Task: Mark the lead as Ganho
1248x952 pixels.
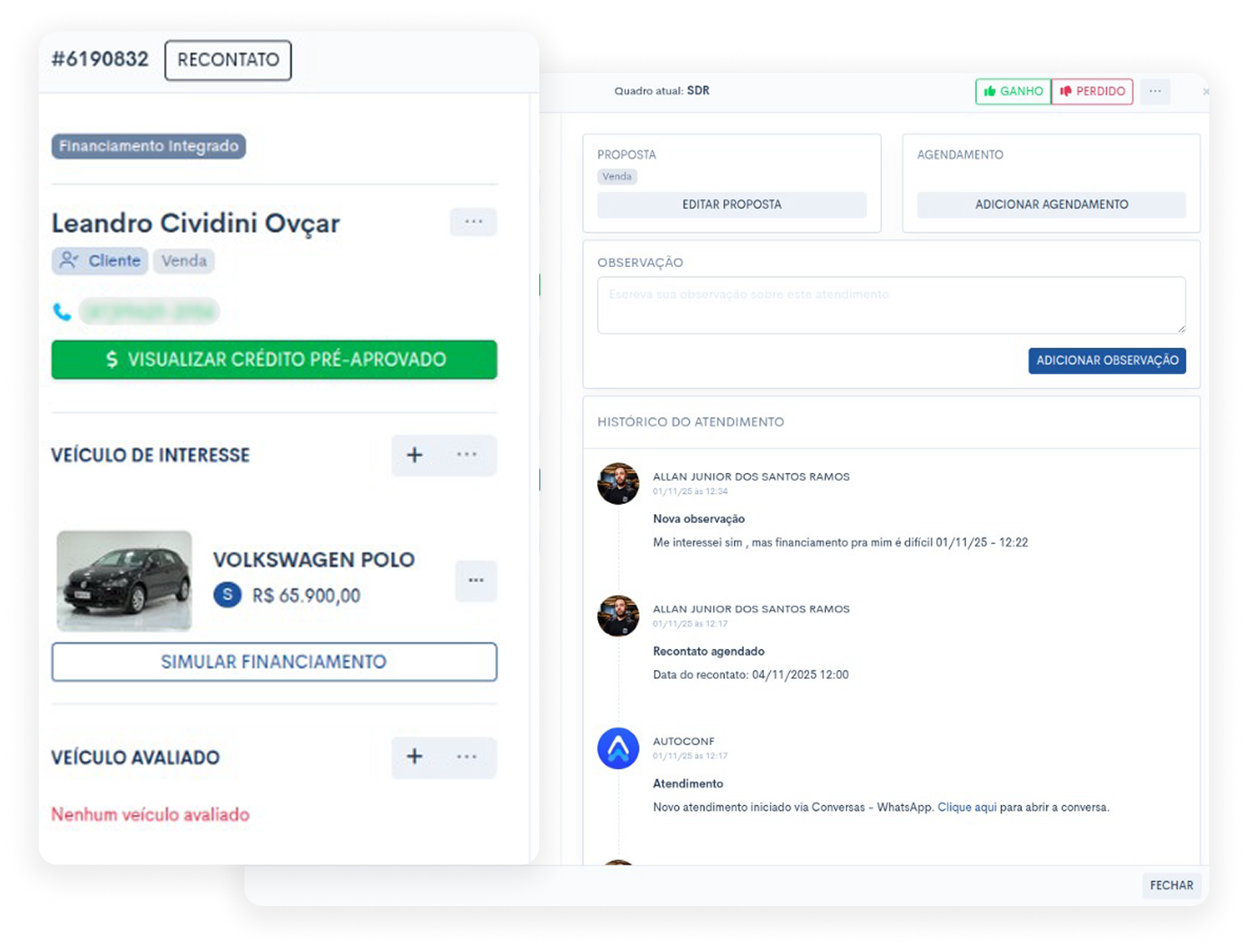Action: [x=1013, y=91]
